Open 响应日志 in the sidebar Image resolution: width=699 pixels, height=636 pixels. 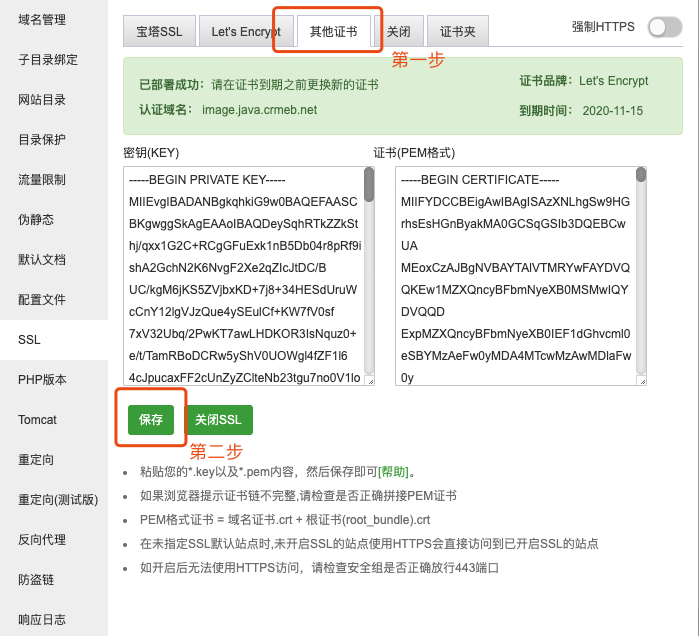[x=42, y=620]
